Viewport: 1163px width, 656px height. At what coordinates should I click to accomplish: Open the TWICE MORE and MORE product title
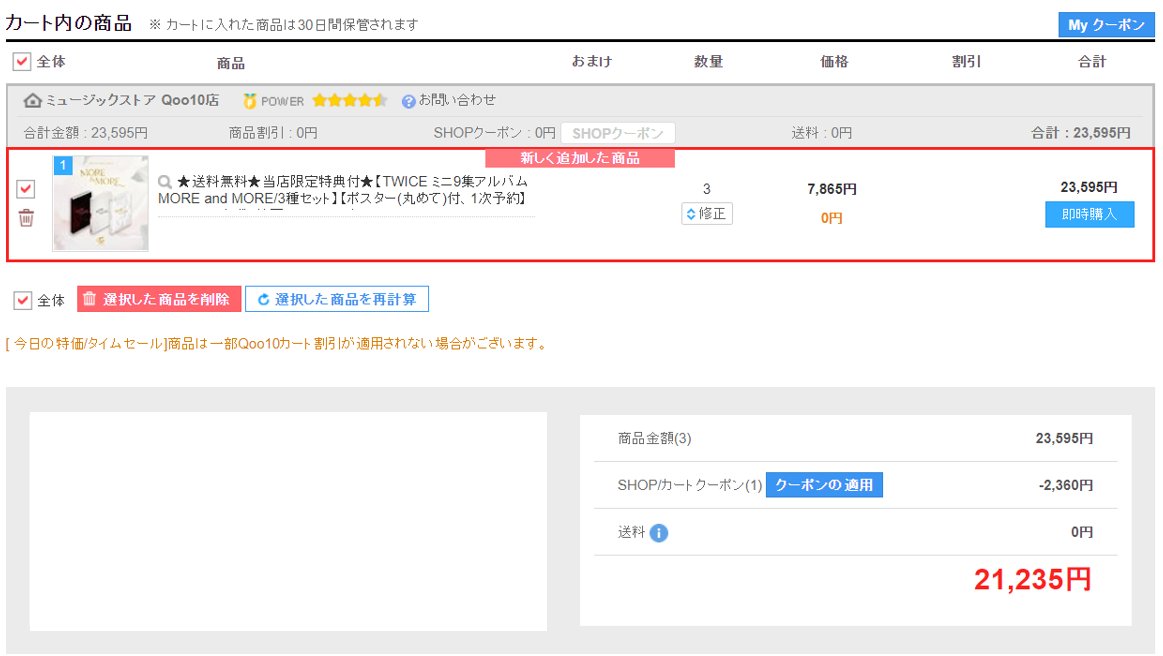point(343,190)
